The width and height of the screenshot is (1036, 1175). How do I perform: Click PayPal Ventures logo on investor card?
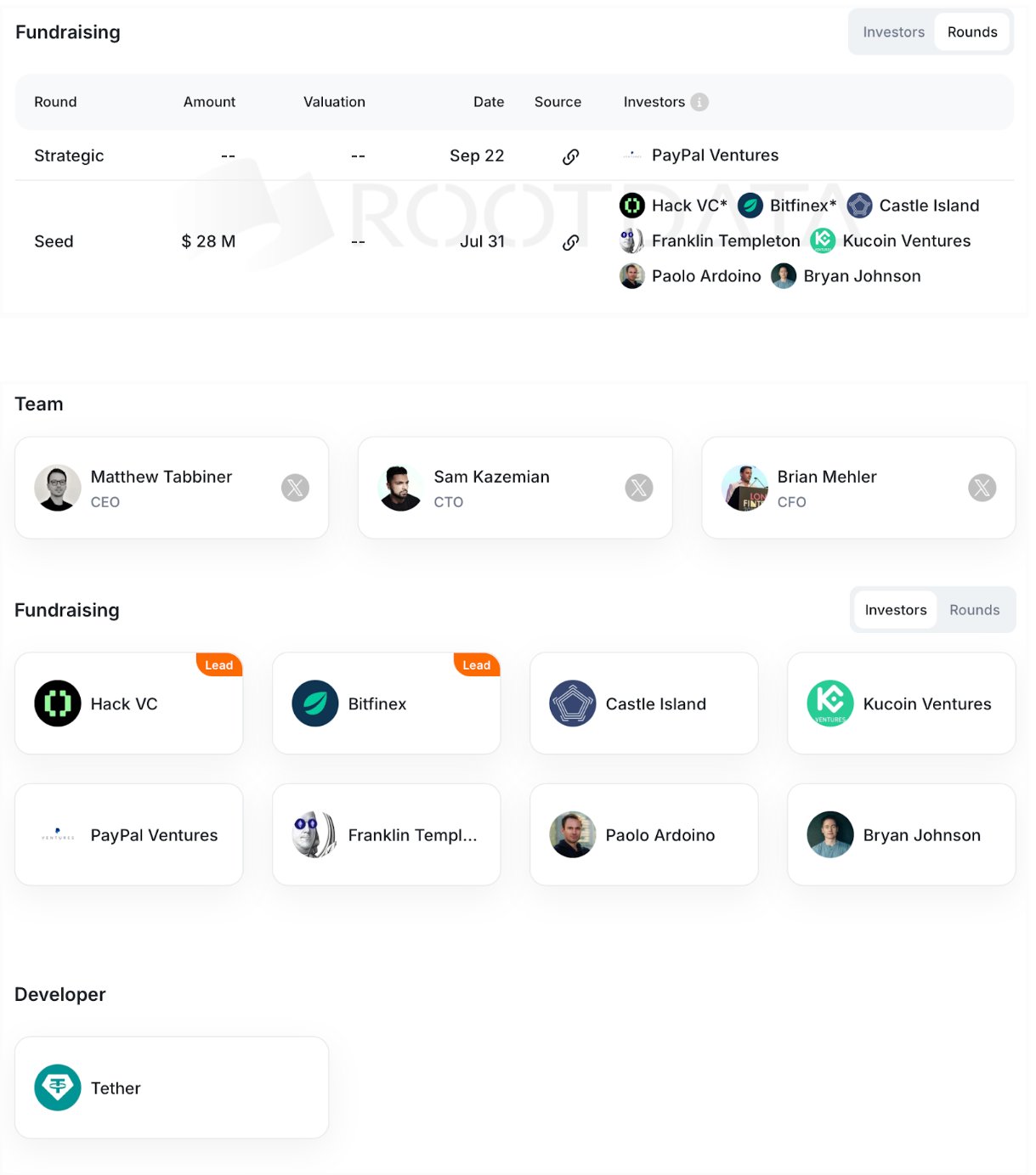tap(58, 834)
